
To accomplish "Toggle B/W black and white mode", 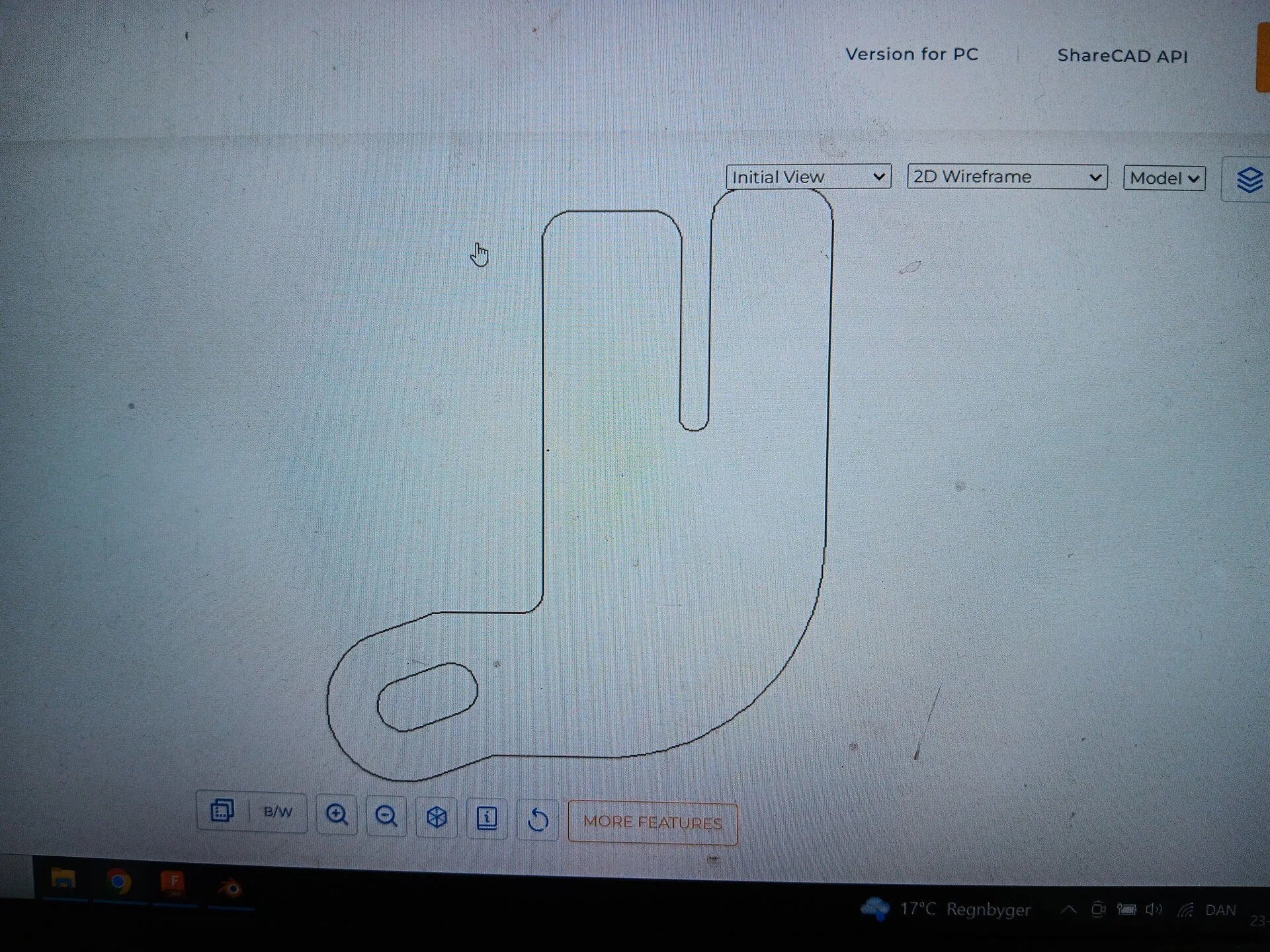I will click(x=278, y=812).
